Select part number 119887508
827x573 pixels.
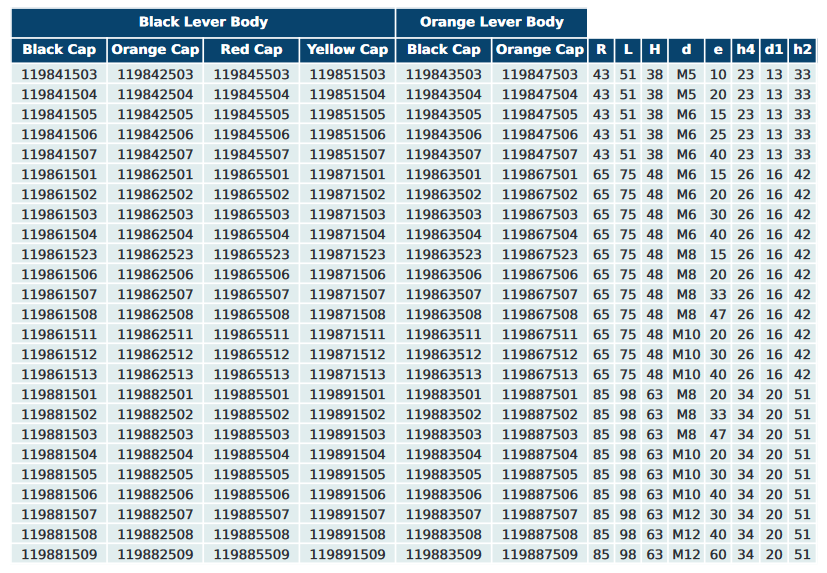click(x=540, y=535)
